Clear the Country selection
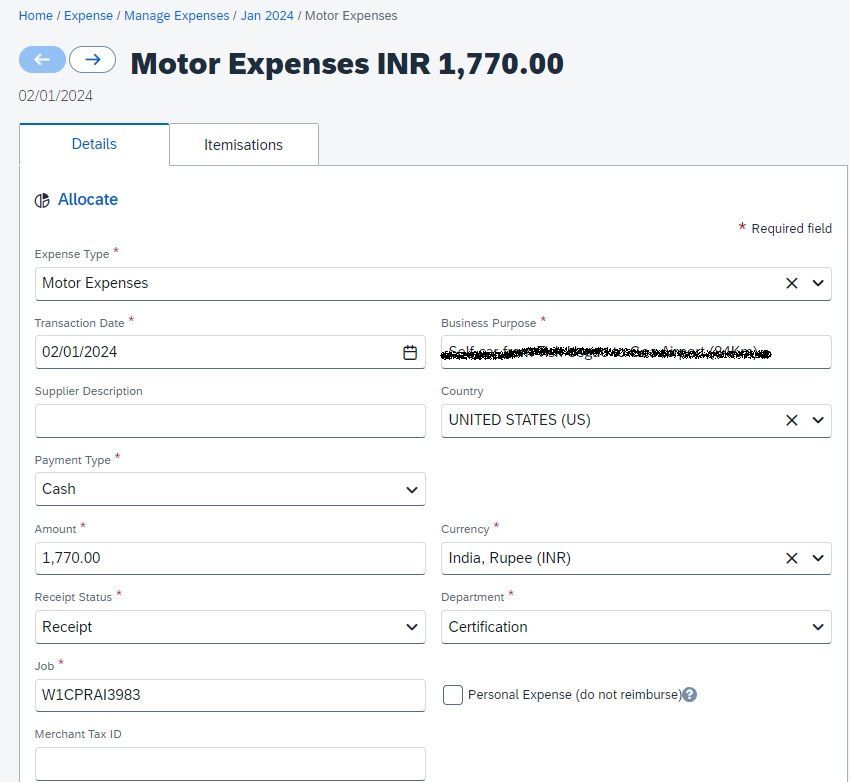Screen dimensions: 850x782 pyautogui.click(x=791, y=420)
